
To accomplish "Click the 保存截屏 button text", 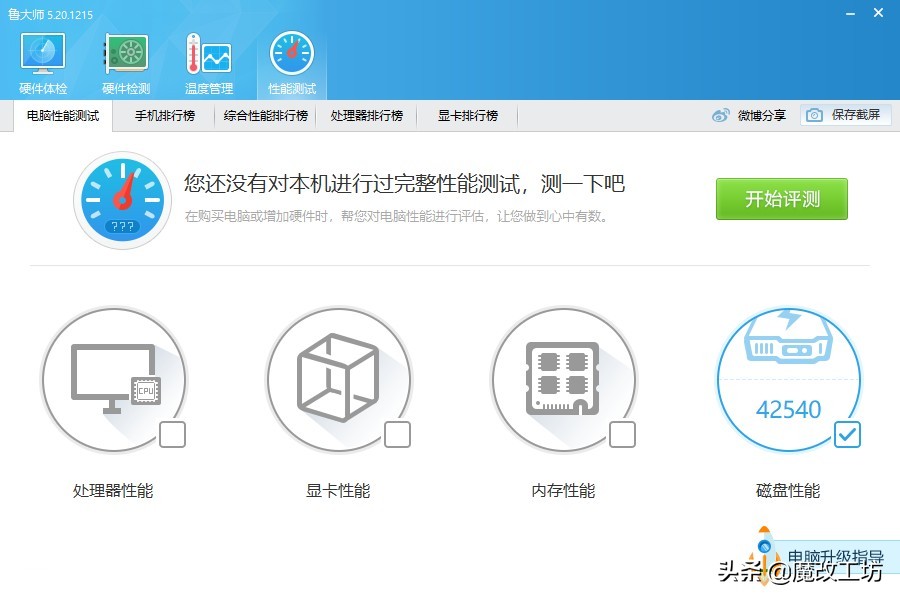I will pyautogui.click(x=856, y=115).
